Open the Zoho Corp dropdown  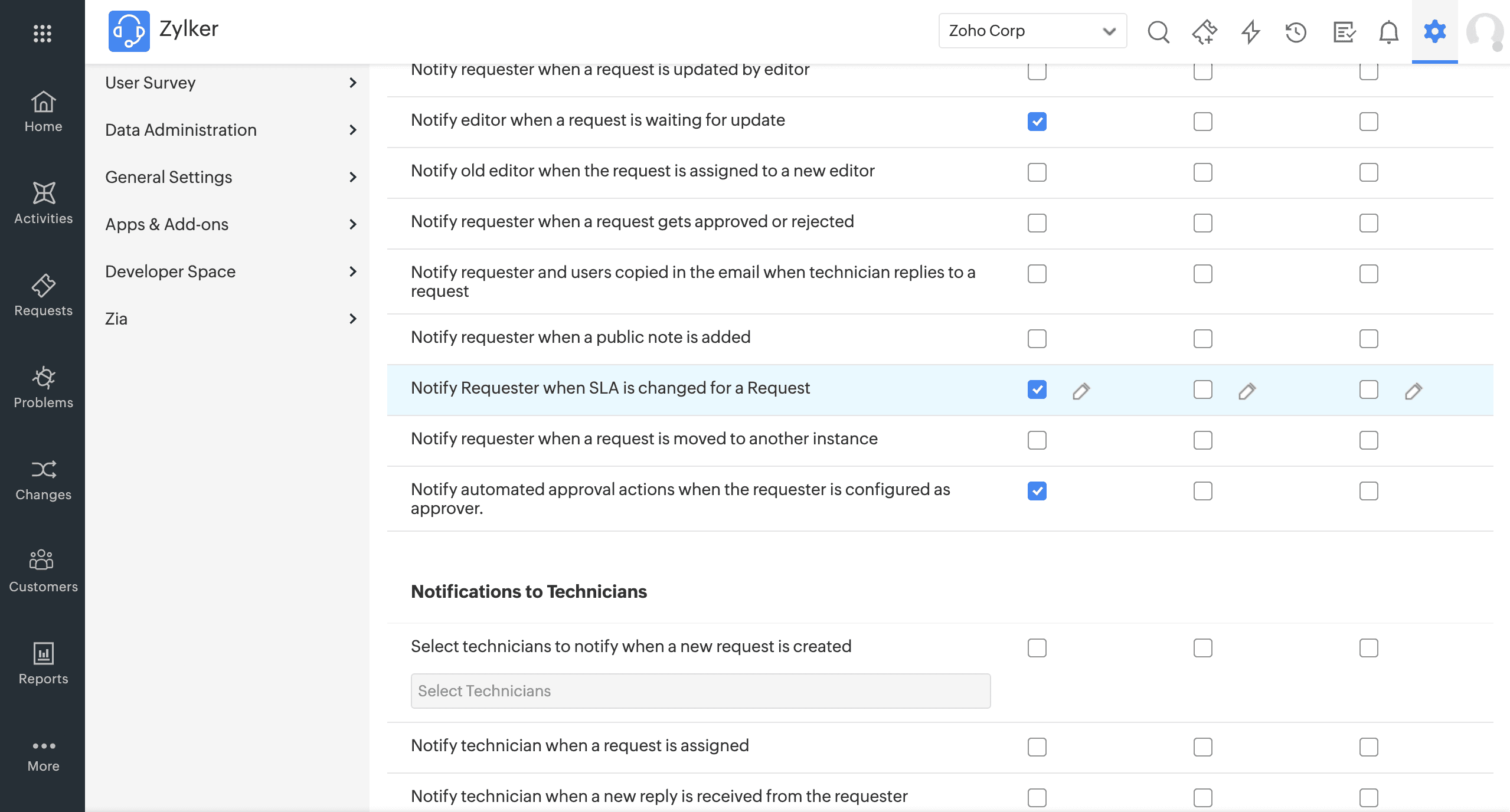point(1032,31)
